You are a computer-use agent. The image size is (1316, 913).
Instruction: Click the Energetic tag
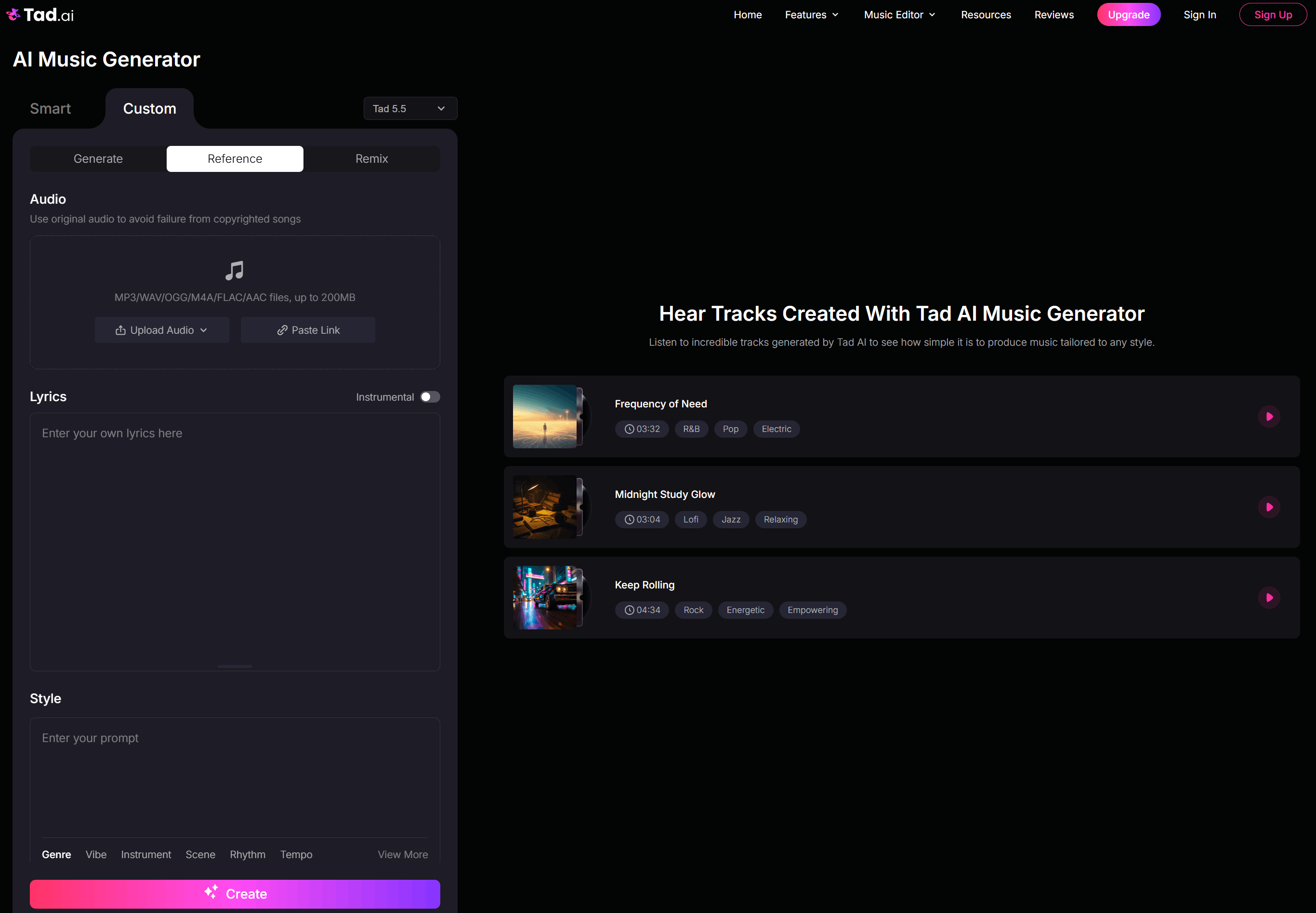click(745, 610)
